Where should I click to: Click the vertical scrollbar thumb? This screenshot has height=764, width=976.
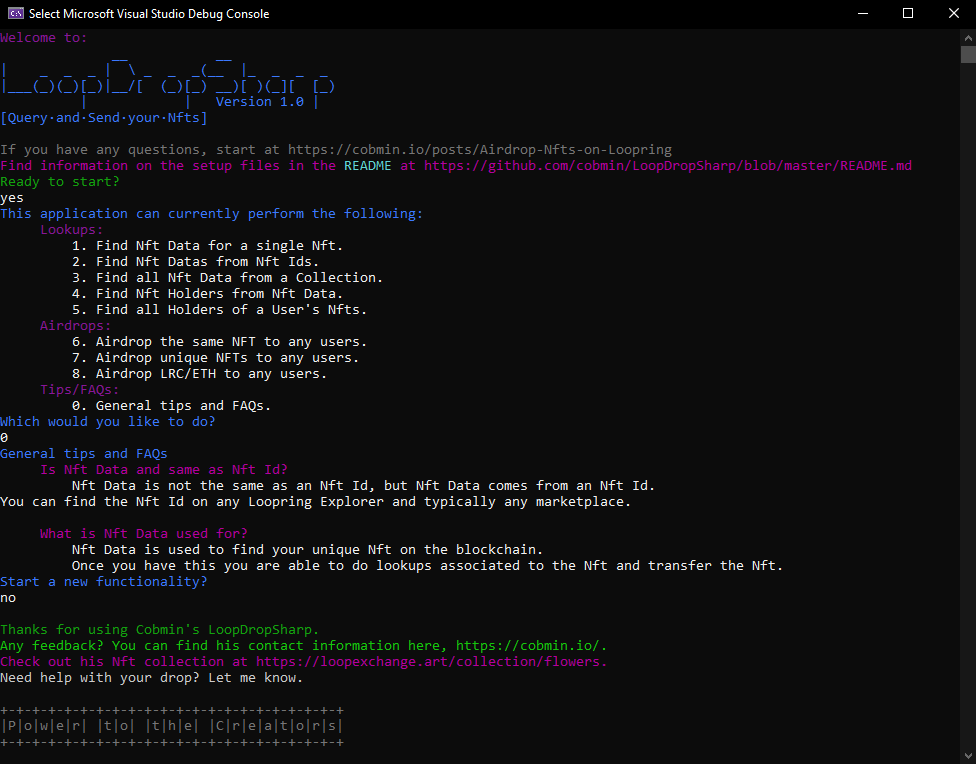[x=968, y=54]
